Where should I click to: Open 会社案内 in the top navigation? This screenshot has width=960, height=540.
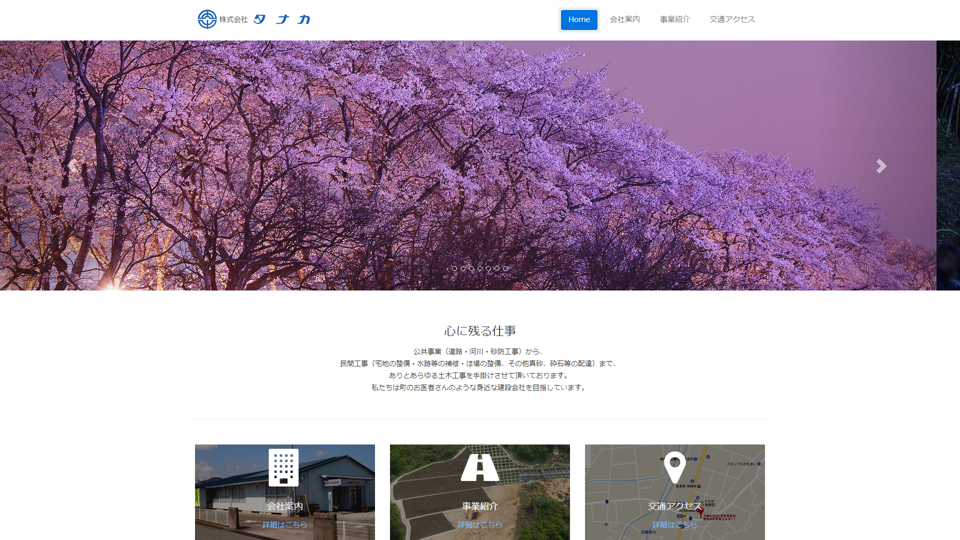click(x=625, y=19)
